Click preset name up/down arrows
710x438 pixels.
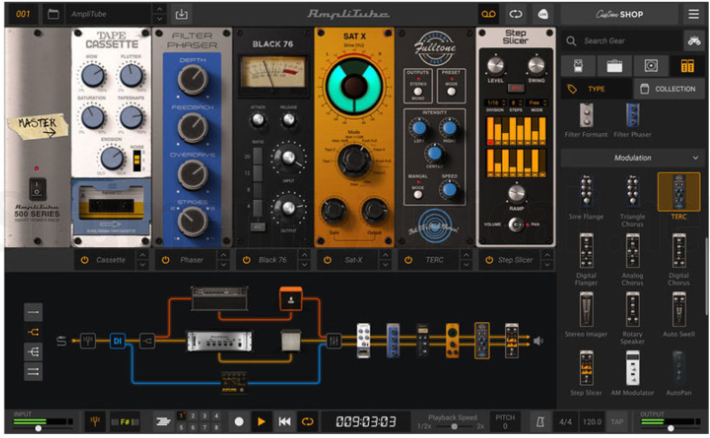(x=159, y=14)
